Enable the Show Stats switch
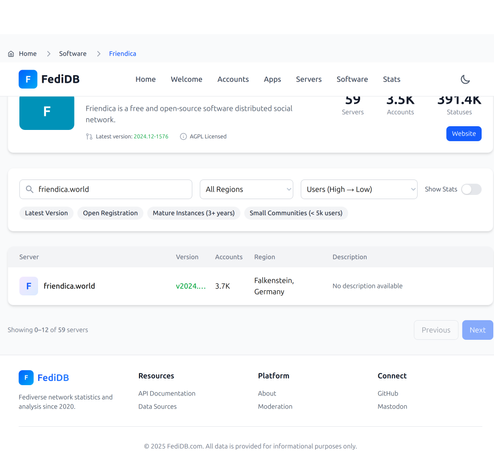494x466 pixels. (x=471, y=189)
